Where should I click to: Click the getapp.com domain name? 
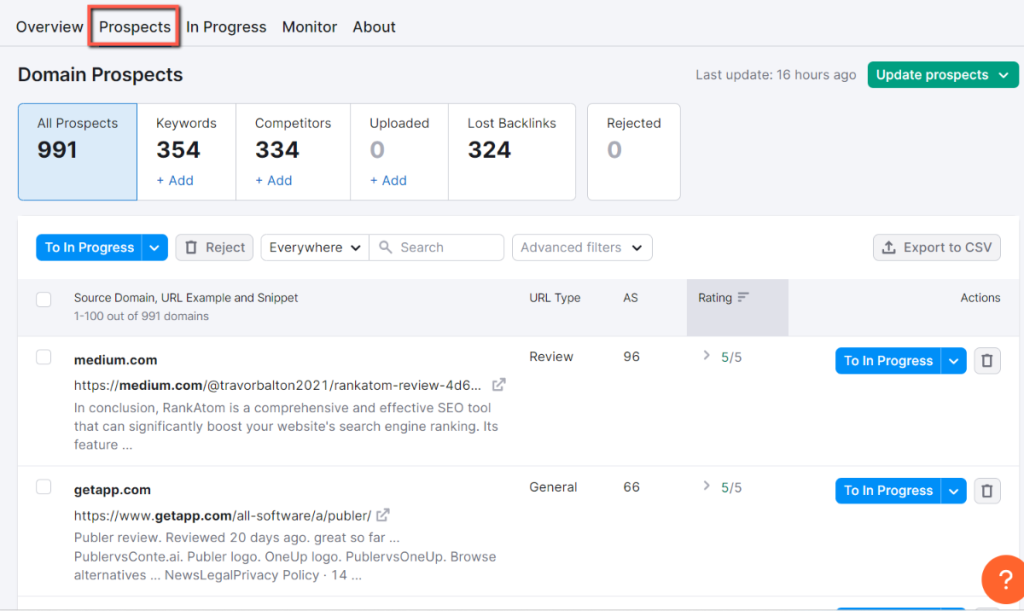click(x=112, y=490)
